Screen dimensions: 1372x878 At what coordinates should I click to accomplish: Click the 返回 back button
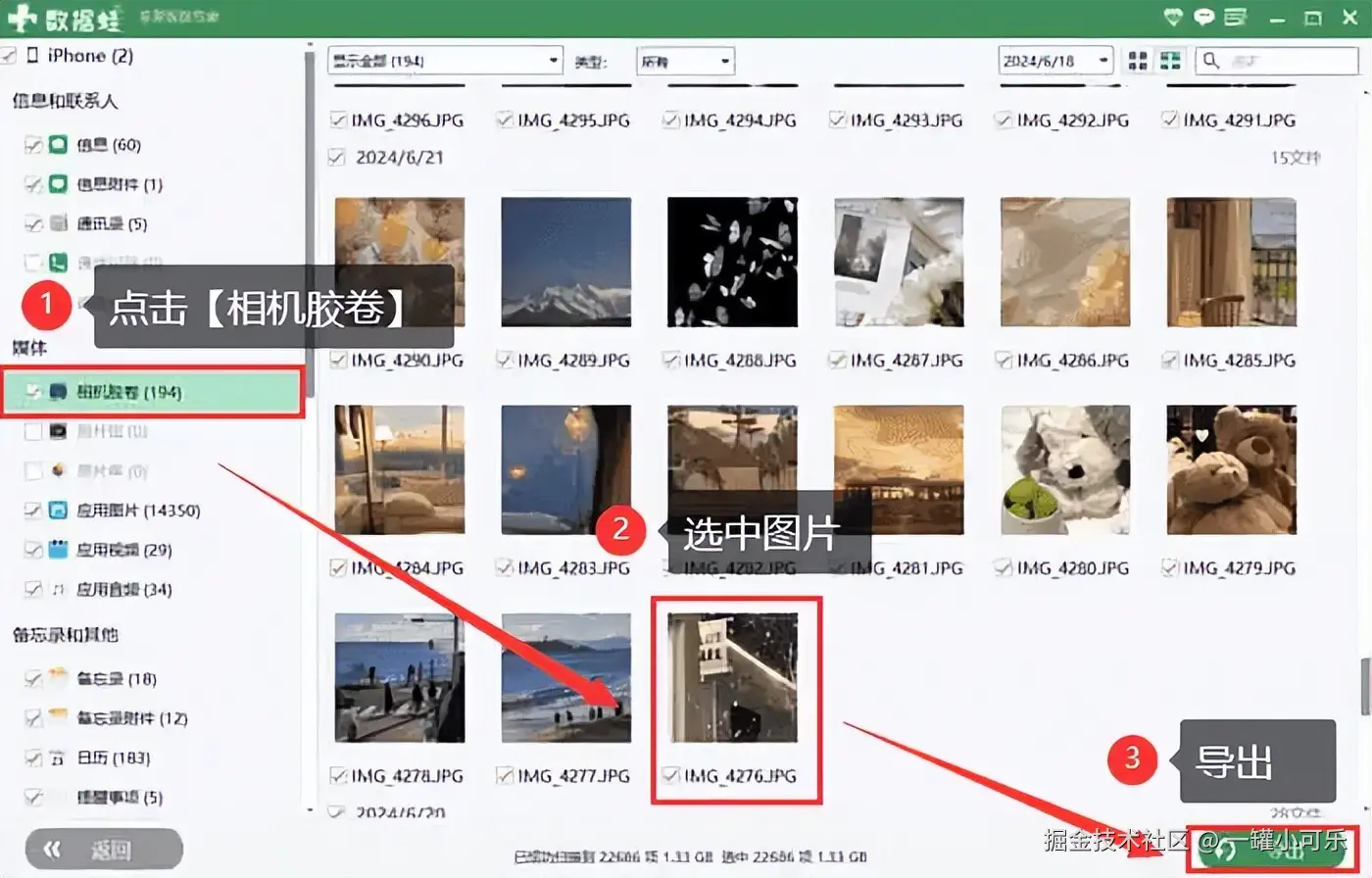pos(104,849)
